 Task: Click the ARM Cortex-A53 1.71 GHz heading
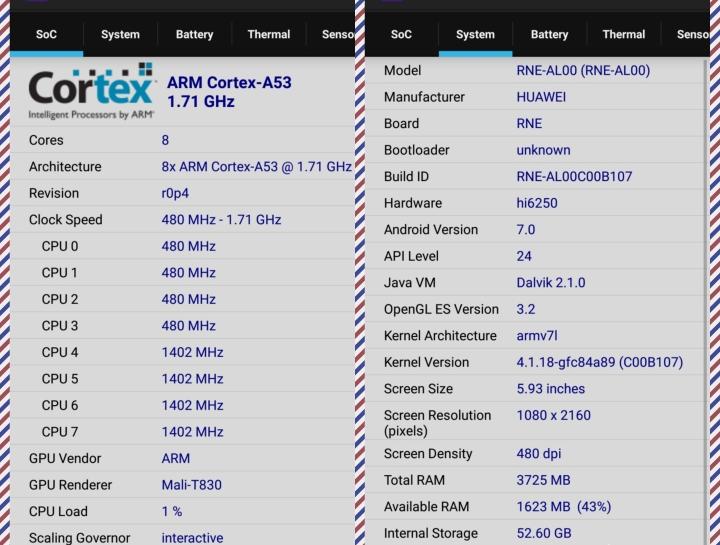click(x=229, y=92)
